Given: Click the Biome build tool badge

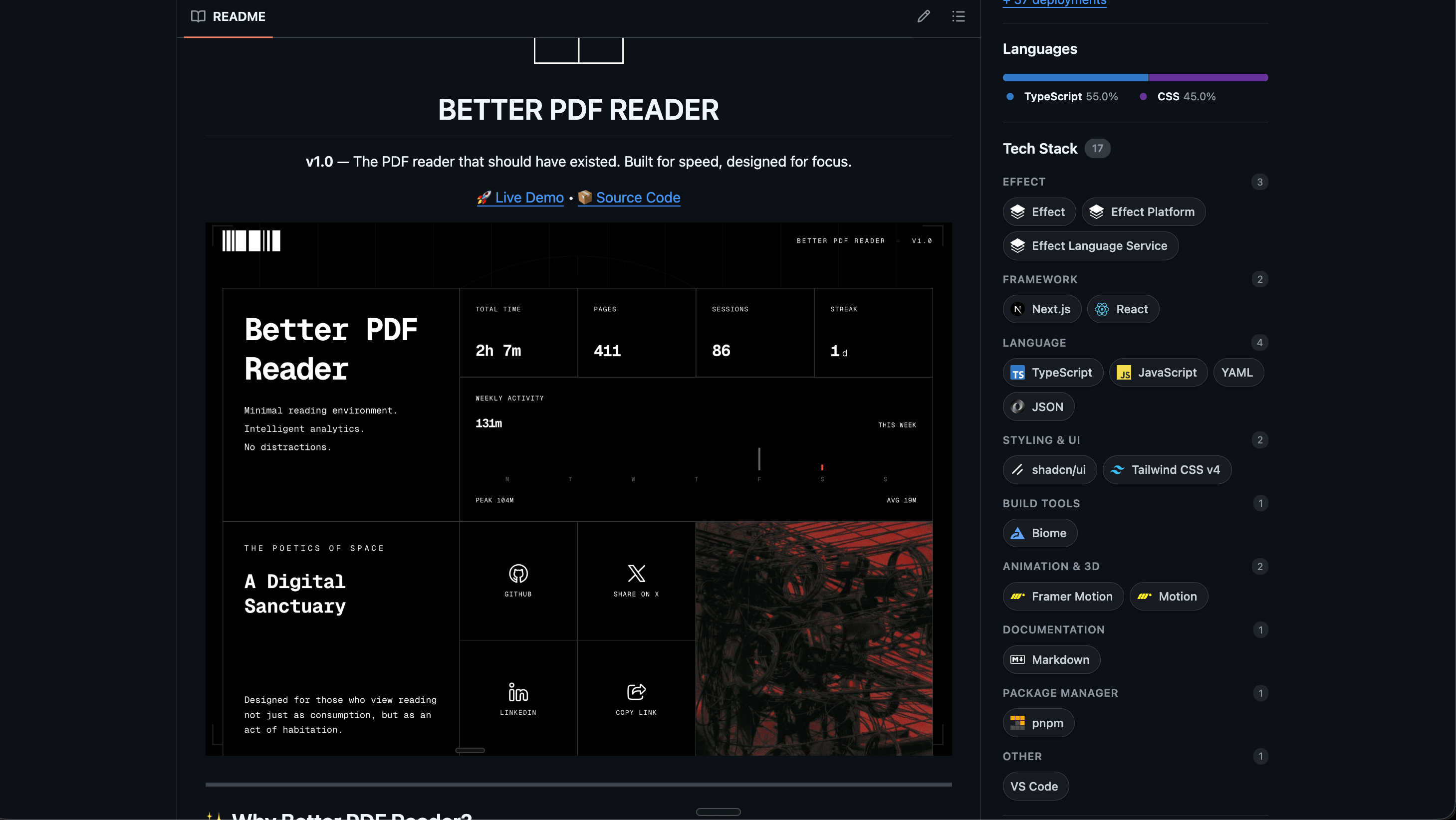Looking at the screenshot, I should tap(1039, 533).
